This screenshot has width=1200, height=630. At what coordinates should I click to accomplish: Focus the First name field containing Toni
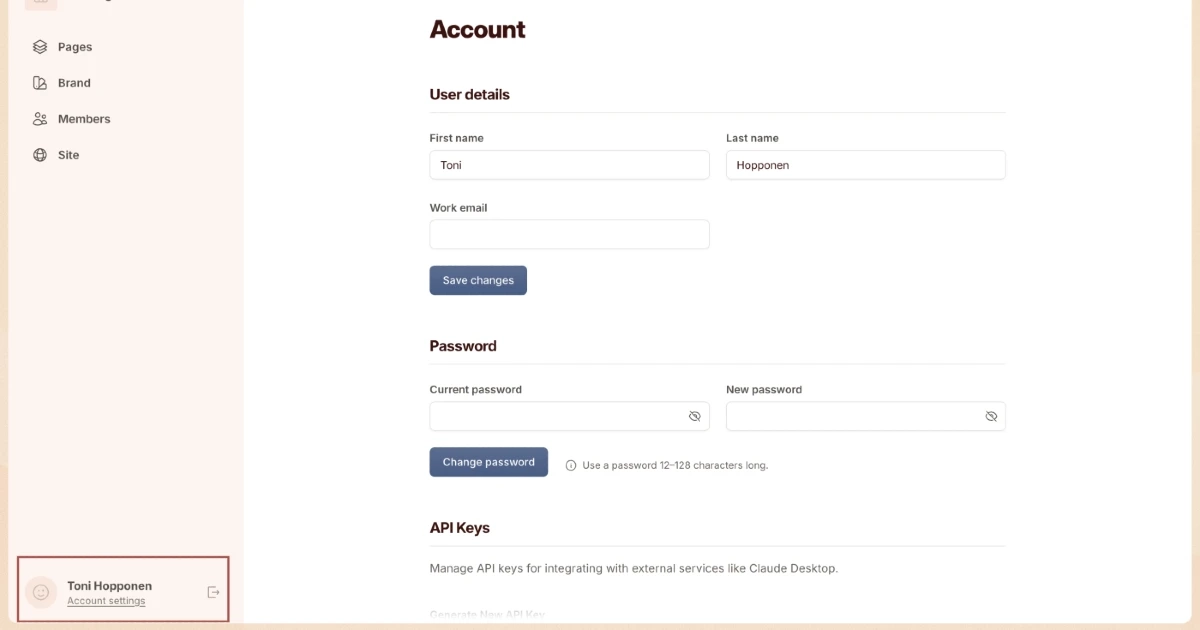pos(569,165)
